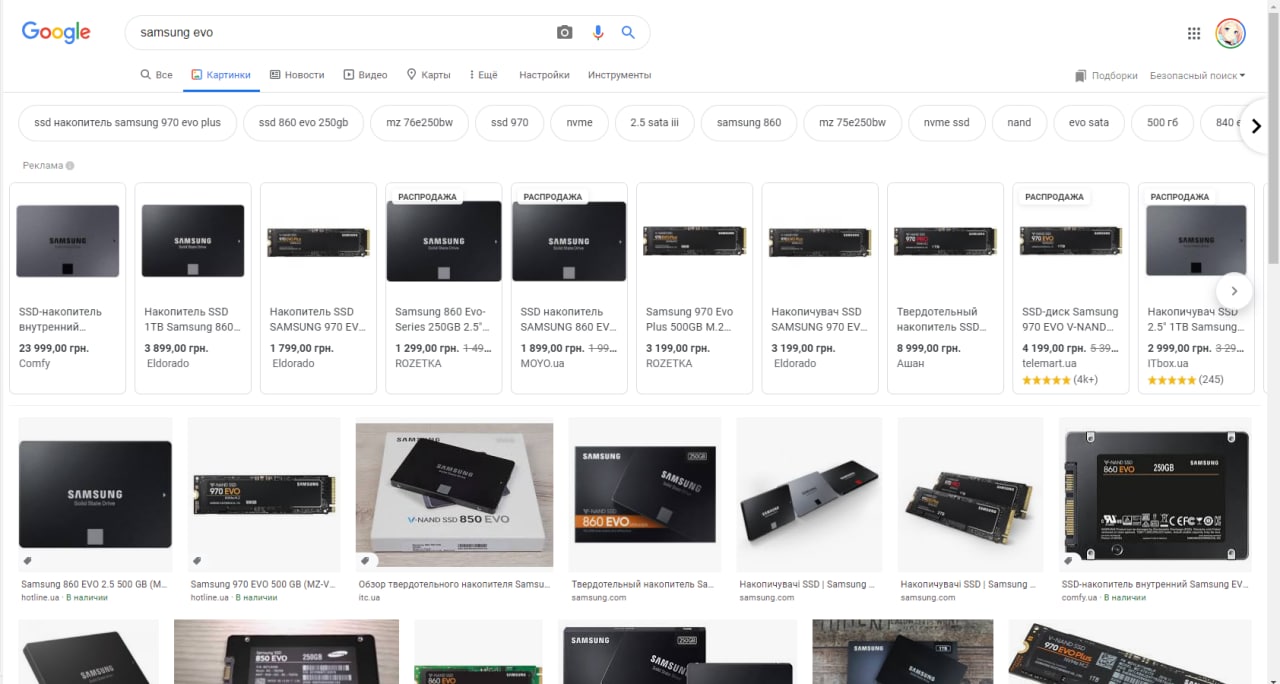Click the SSD-накопитель внутренний Samsung EV caption
Image resolution: width=1280 pixels, height=684 pixels.
(1155, 584)
